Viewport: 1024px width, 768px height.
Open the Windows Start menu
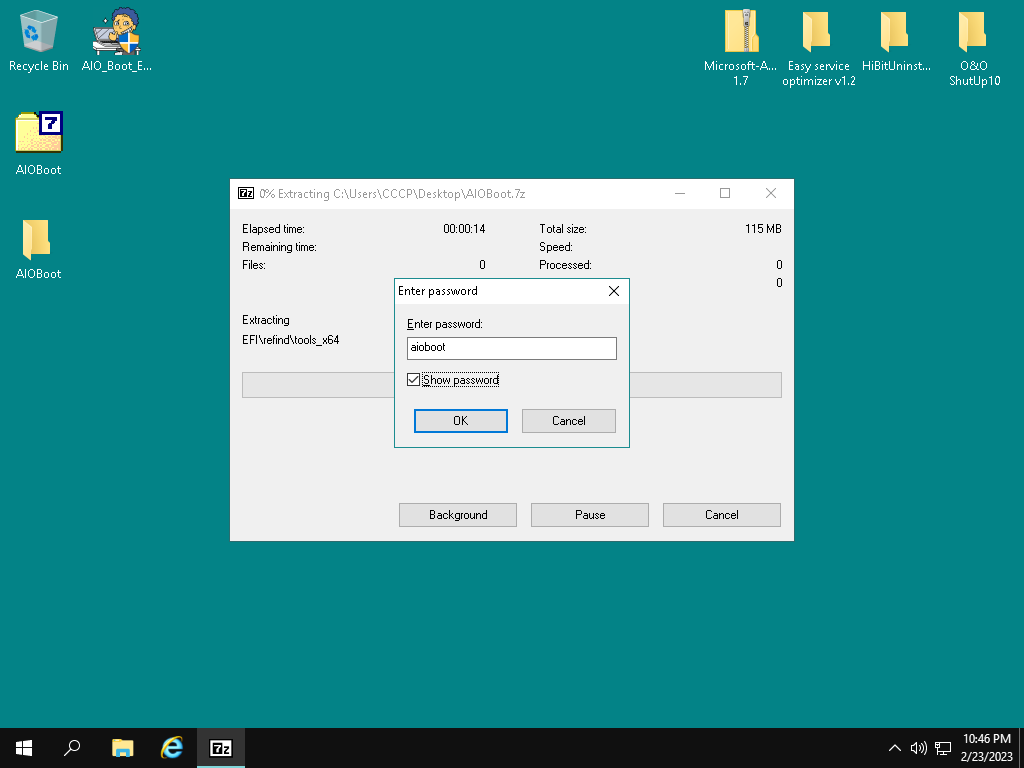click(23, 748)
